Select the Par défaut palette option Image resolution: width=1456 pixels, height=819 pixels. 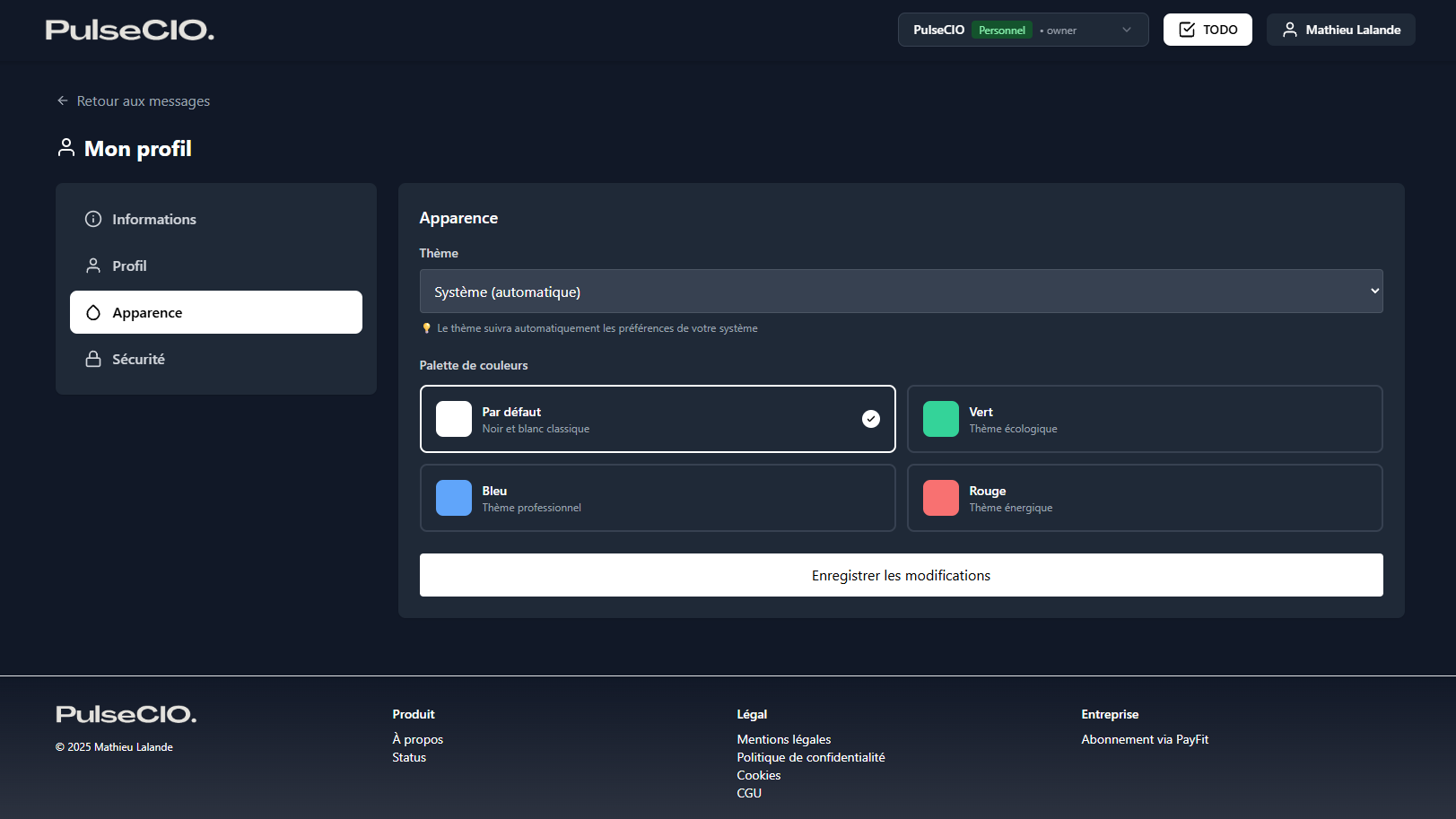(657, 419)
